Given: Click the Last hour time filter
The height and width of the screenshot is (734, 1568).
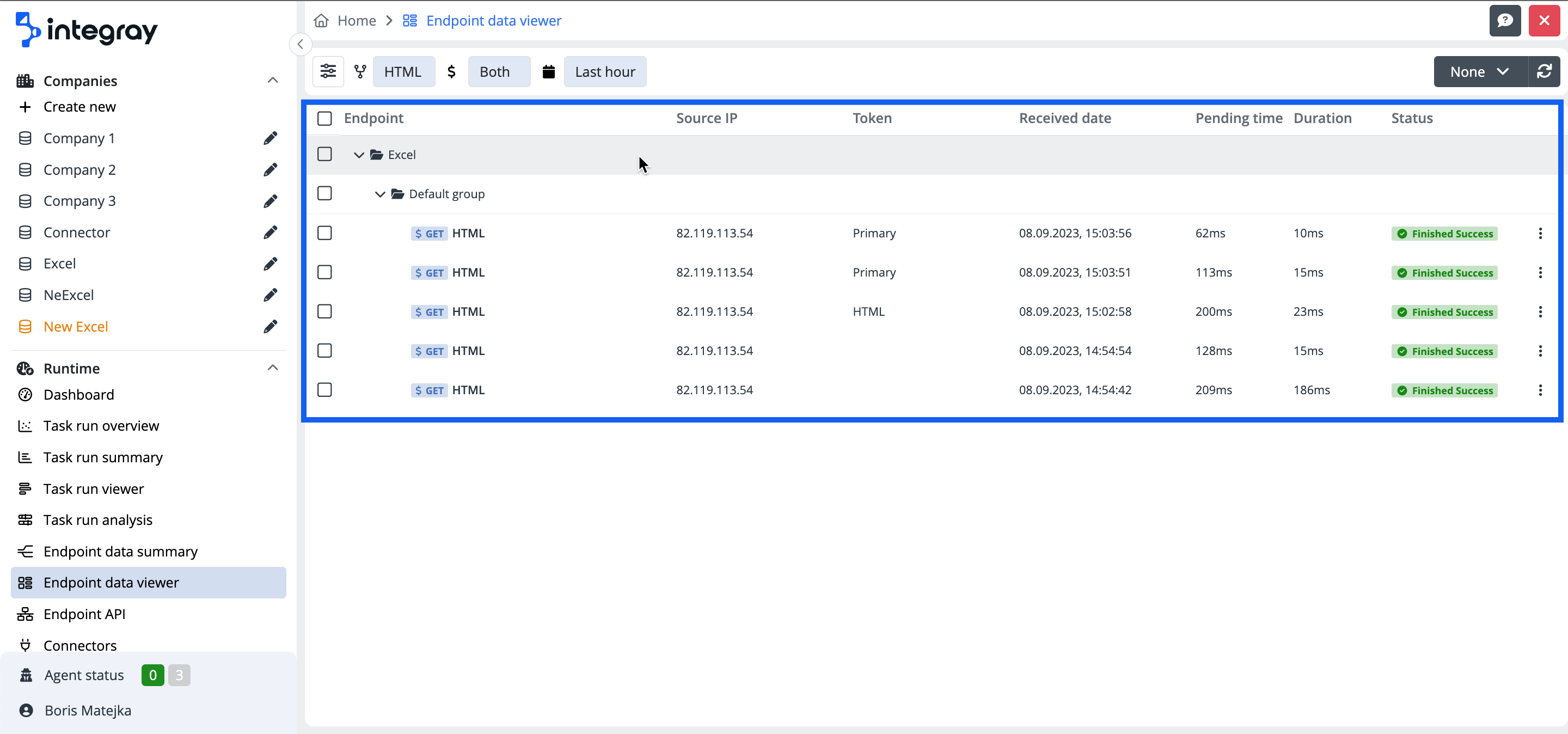Looking at the screenshot, I should coord(604,72).
